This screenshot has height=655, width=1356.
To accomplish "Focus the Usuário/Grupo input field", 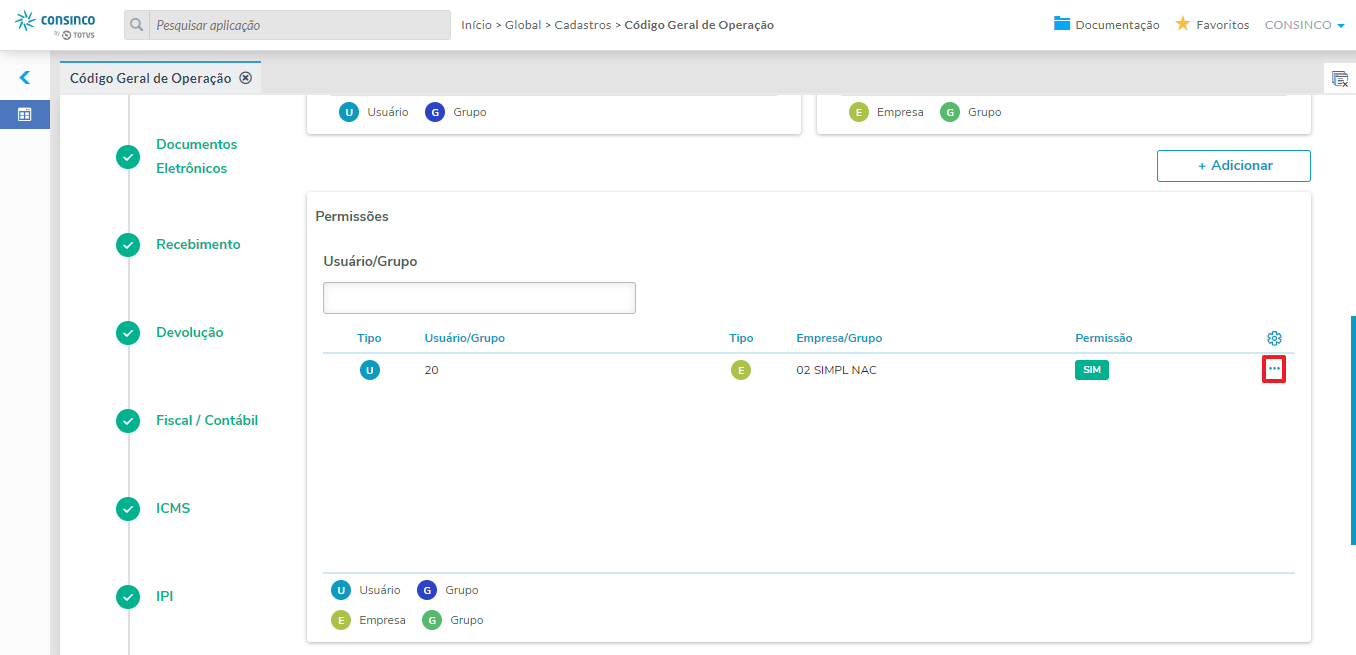I will coord(479,298).
